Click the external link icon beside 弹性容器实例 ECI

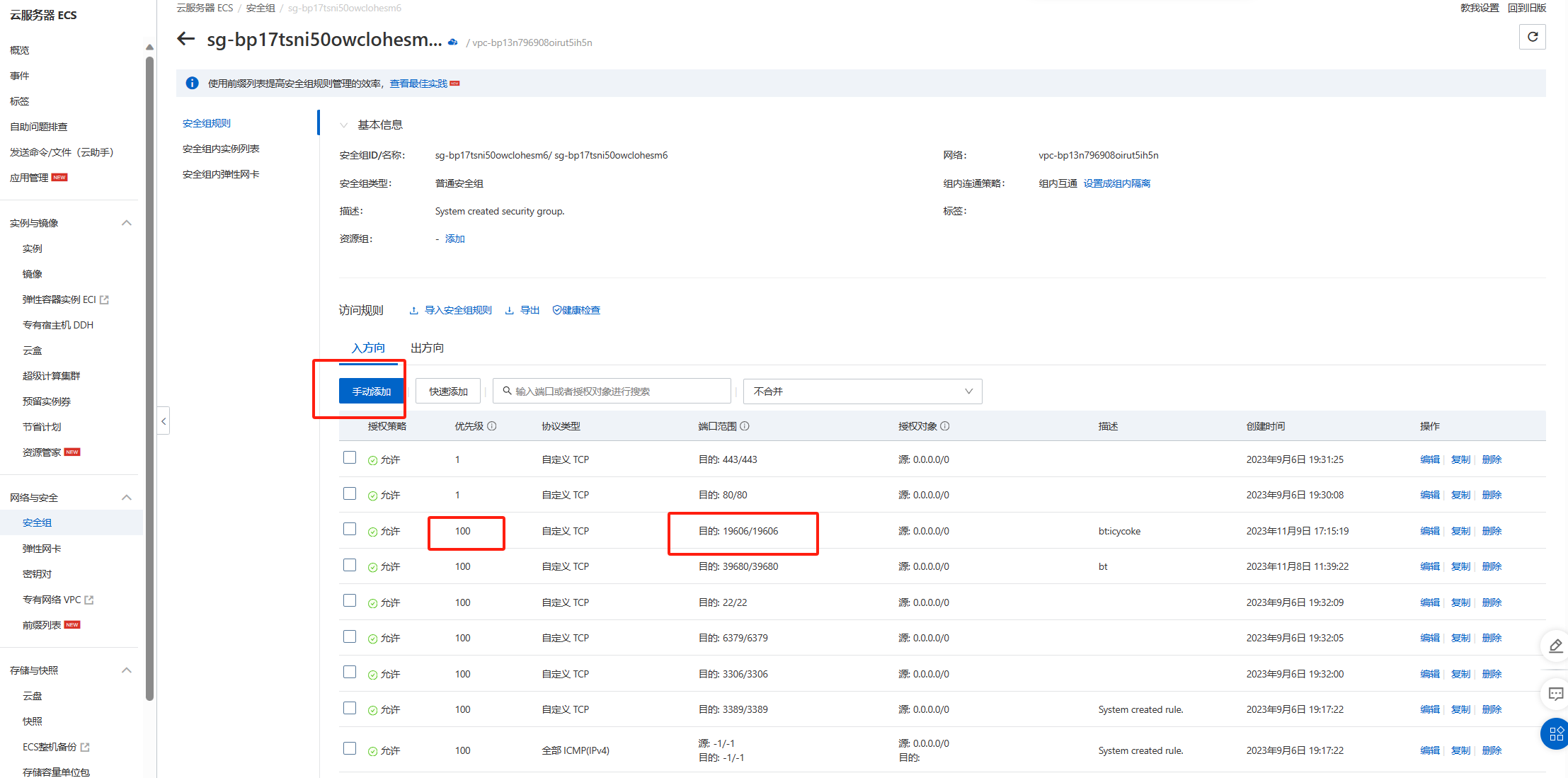pyautogui.click(x=105, y=299)
